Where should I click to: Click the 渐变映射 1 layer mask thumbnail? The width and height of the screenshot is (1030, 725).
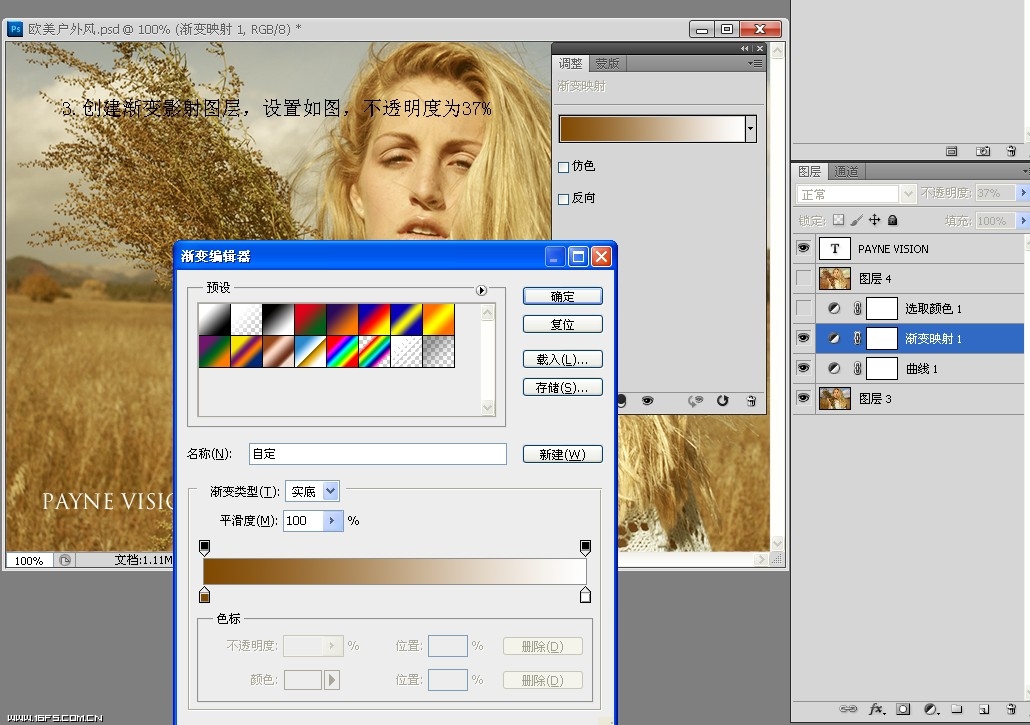[x=882, y=339]
